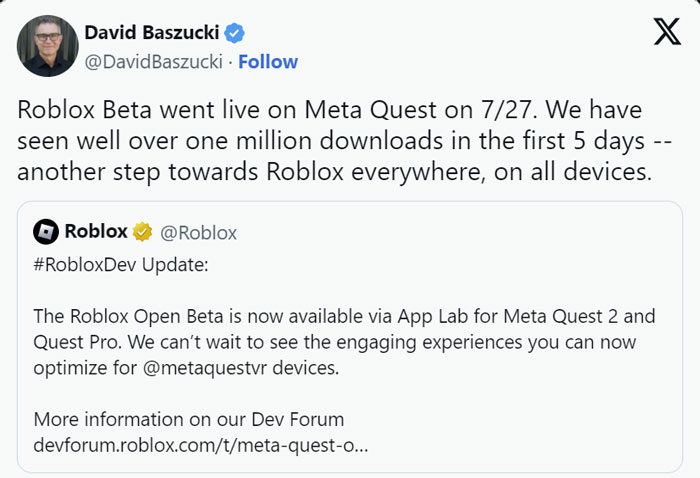The image size is (700, 478).
Task: Visit the @DavidBaszucki handle
Action: (154, 62)
